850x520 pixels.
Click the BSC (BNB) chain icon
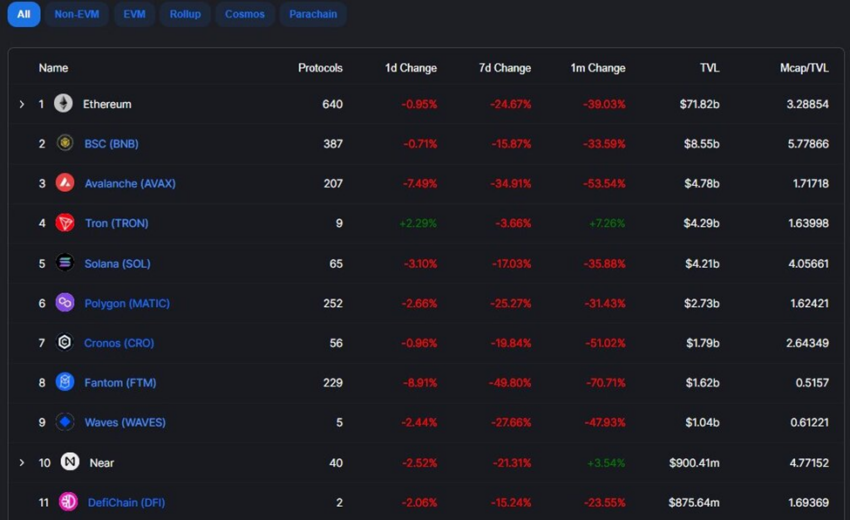click(65, 143)
